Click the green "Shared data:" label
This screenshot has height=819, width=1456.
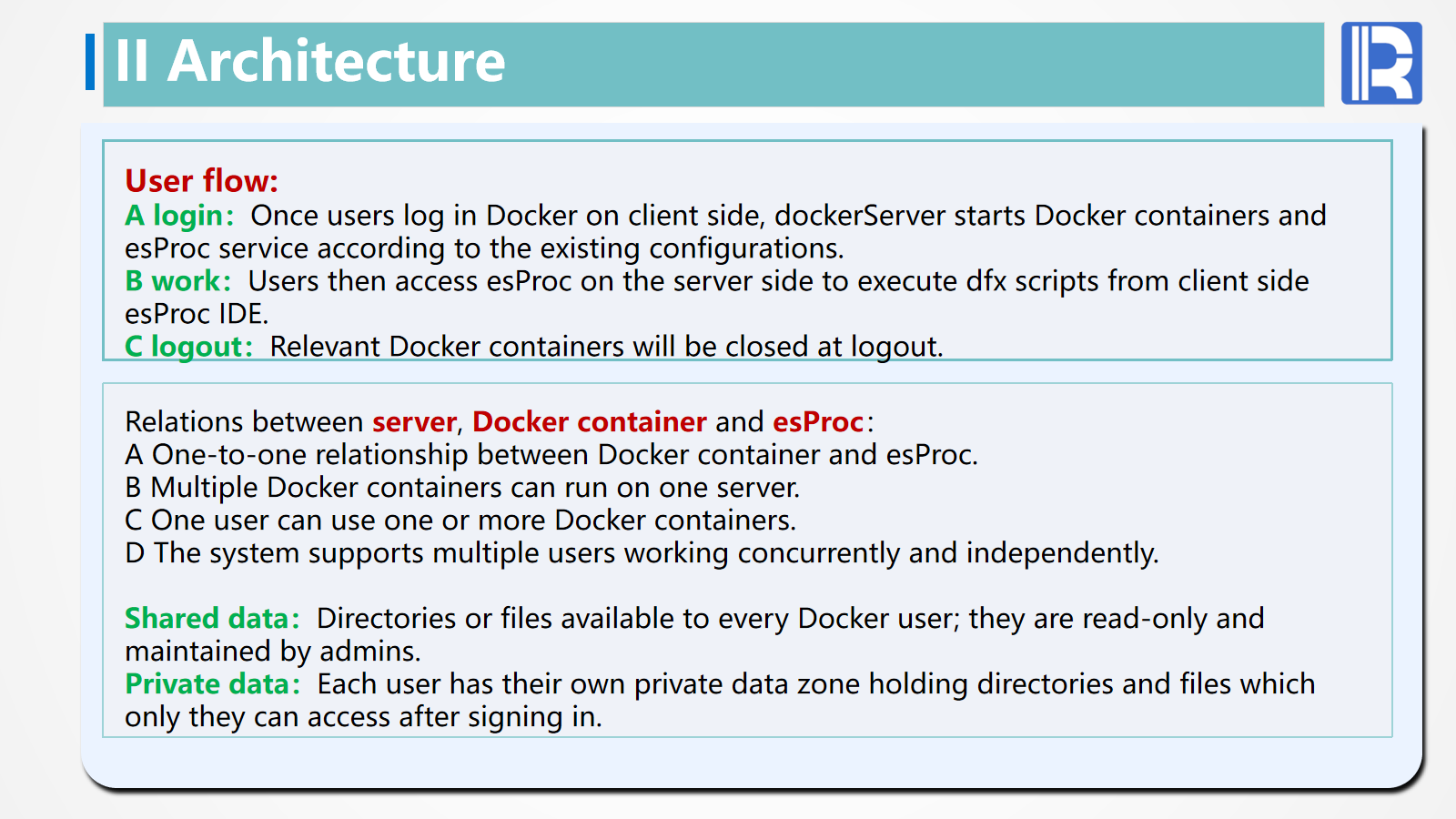[212, 619]
